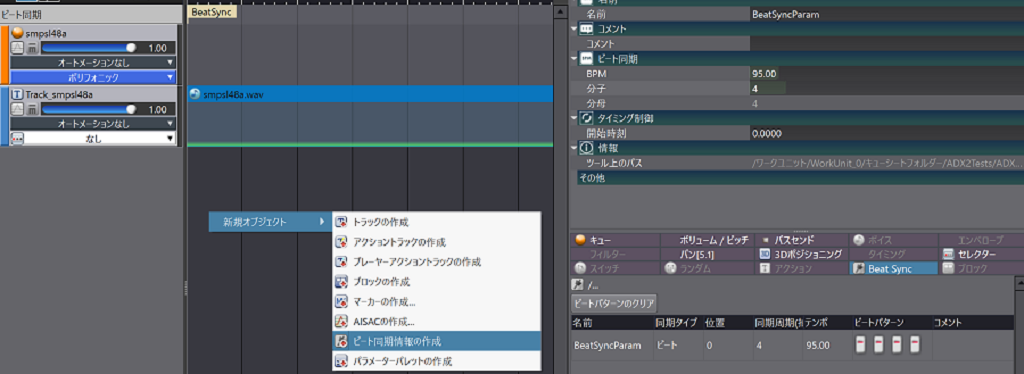Click the icon beside プレーヤーアクショントラックの作成

click(342, 262)
